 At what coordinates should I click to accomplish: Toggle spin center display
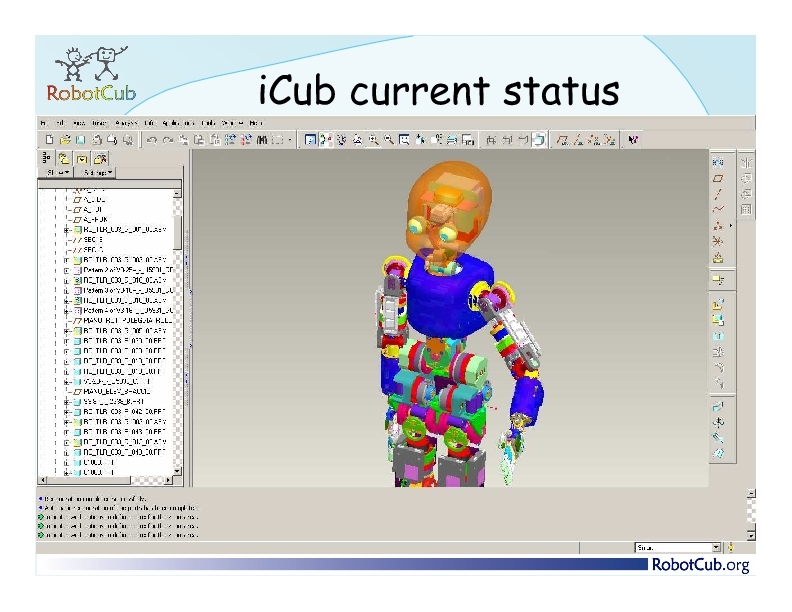(x=326, y=140)
